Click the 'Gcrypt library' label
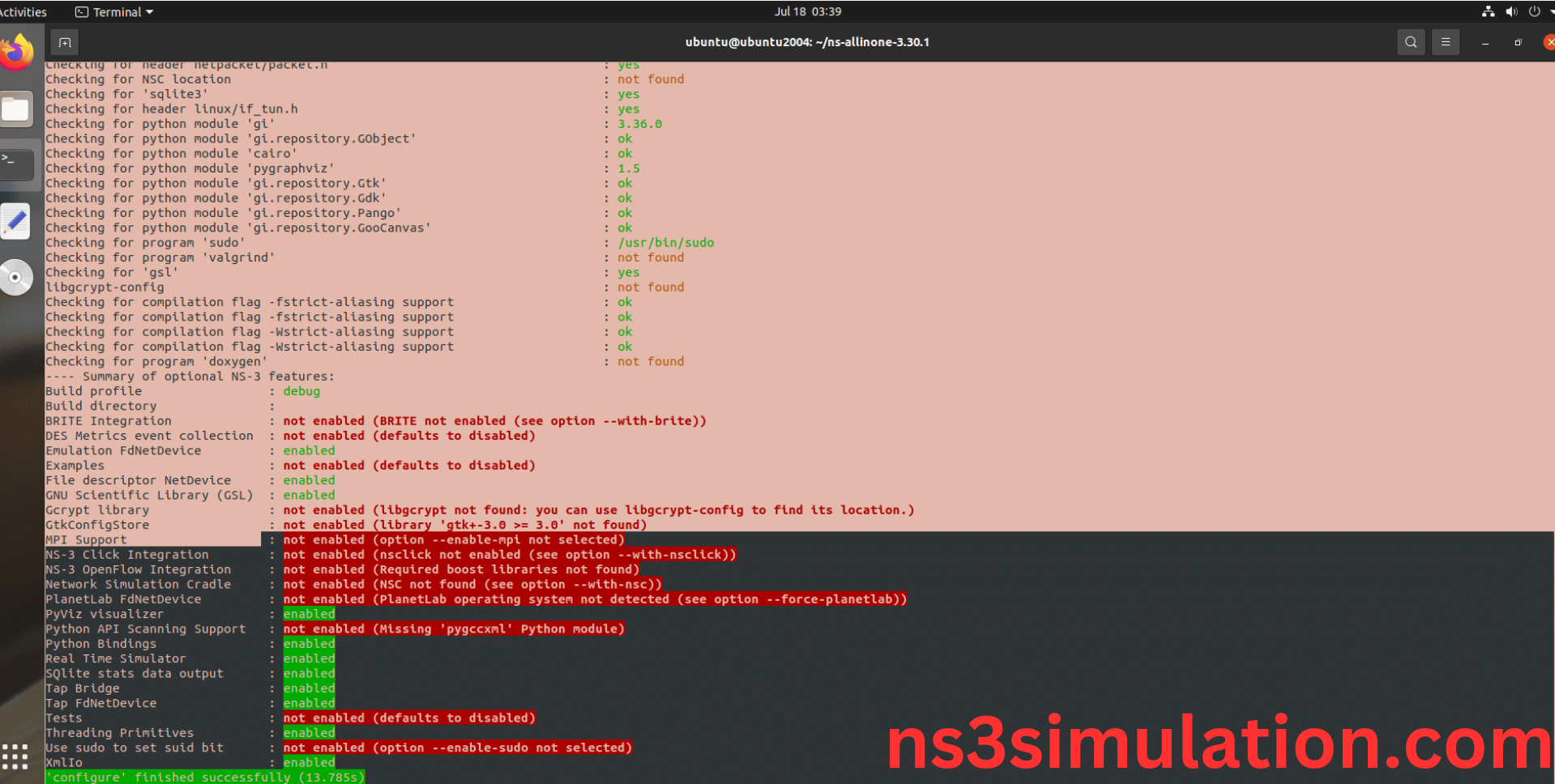1555x784 pixels. coord(97,510)
